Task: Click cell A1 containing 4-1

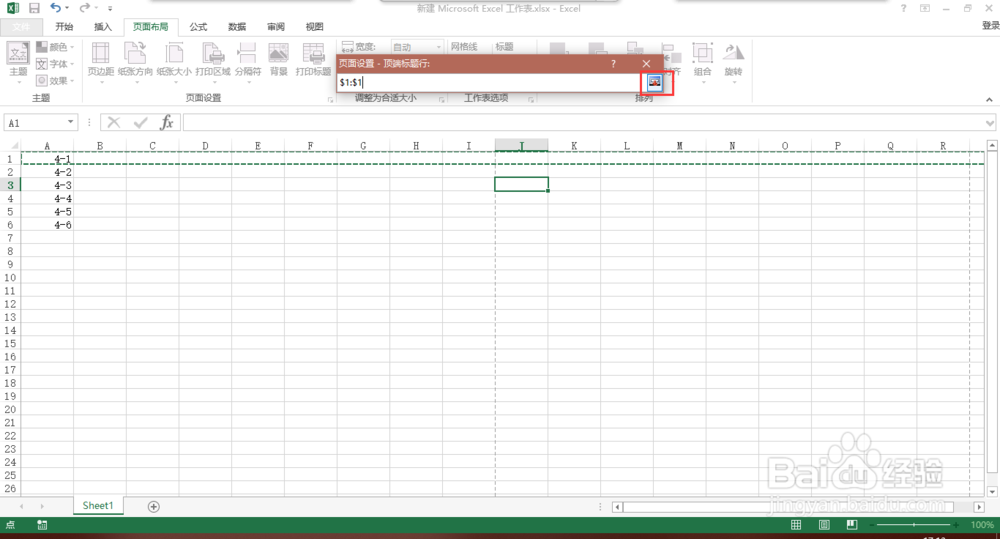Action: click(x=47, y=159)
